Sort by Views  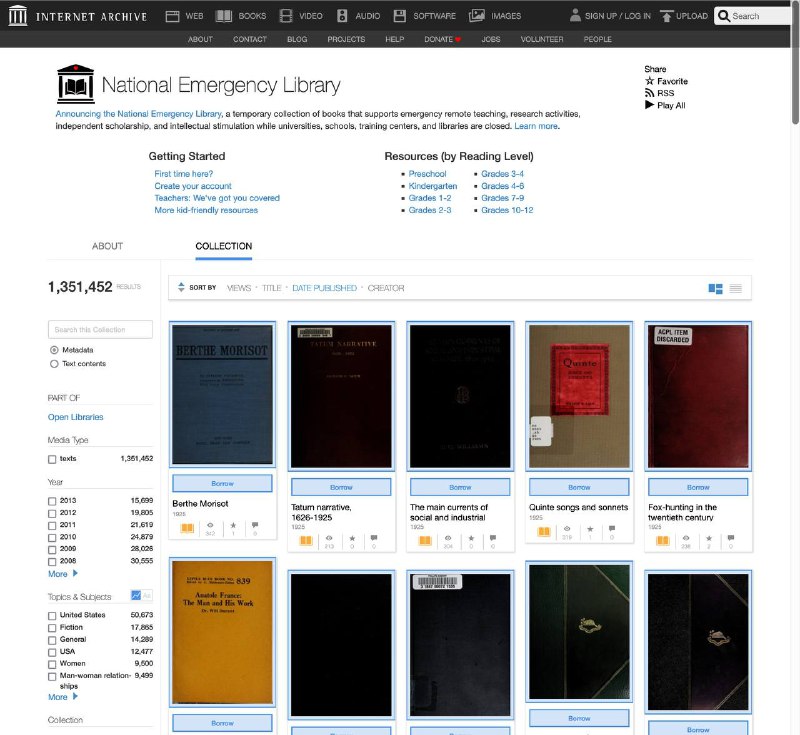[239, 288]
